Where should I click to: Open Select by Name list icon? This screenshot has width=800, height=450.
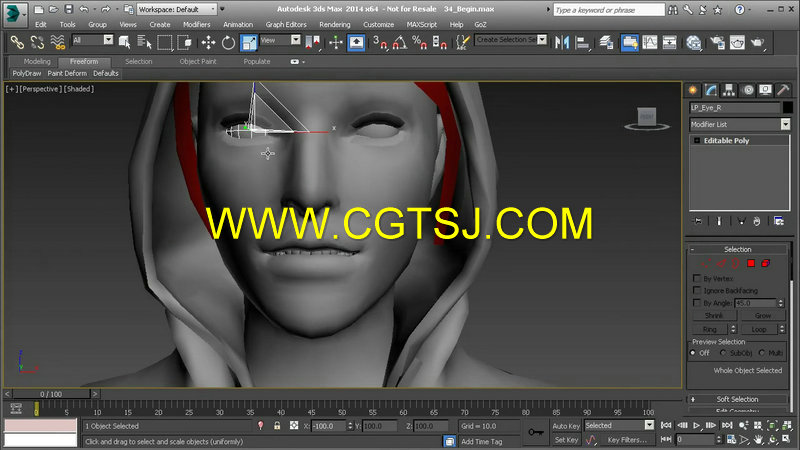(x=144, y=42)
